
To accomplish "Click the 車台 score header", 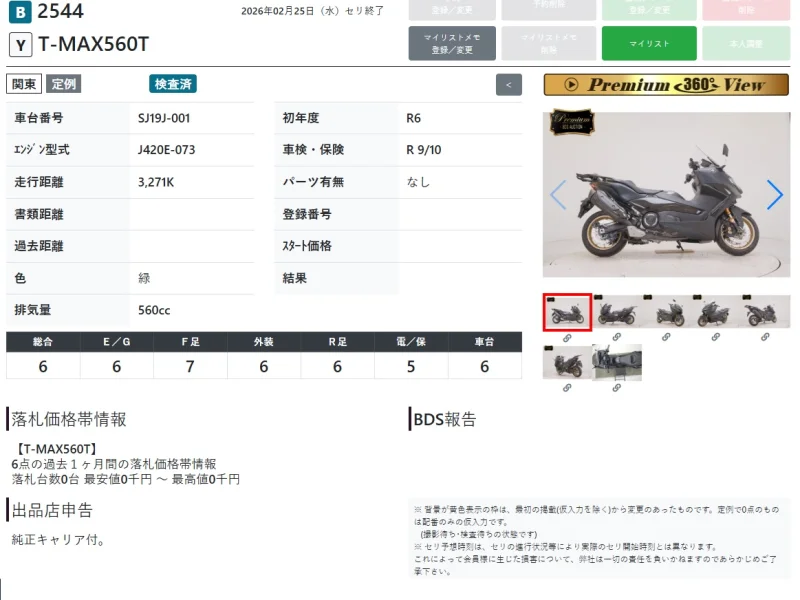I will tap(485, 342).
